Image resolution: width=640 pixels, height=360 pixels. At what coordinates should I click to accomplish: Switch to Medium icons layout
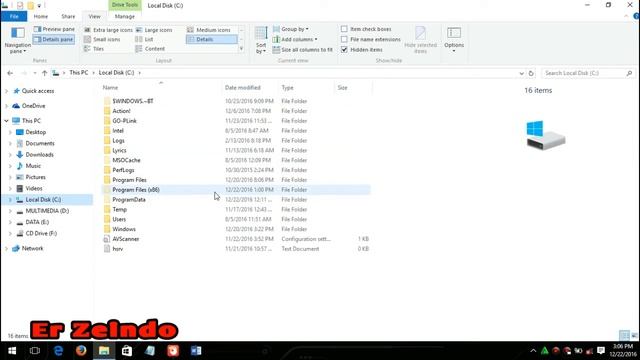coord(209,30)
